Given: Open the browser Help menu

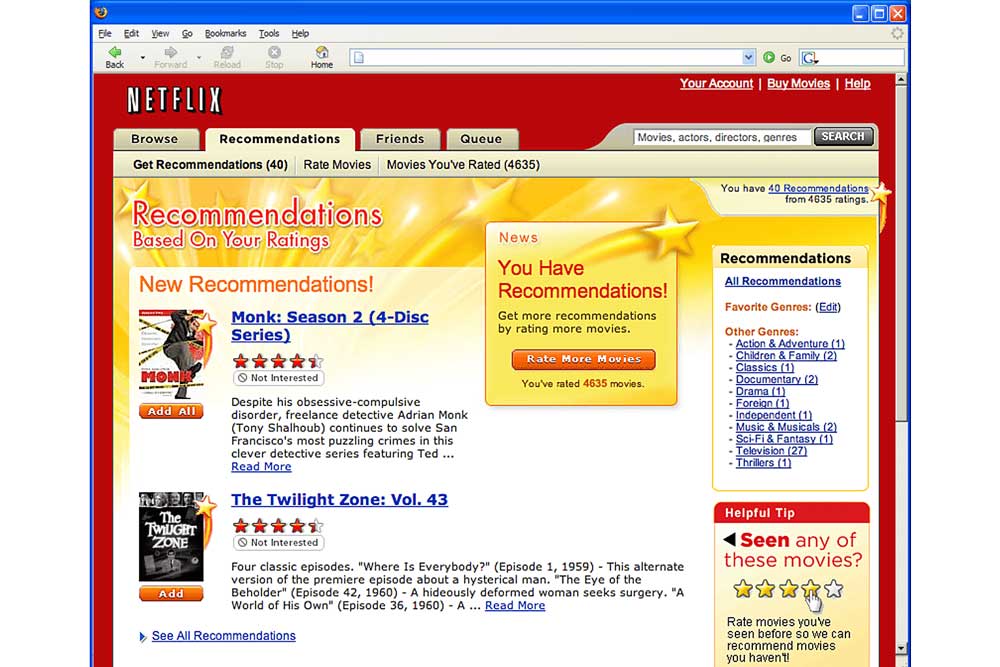Looking at the screenshot, I should click(300, 33).
